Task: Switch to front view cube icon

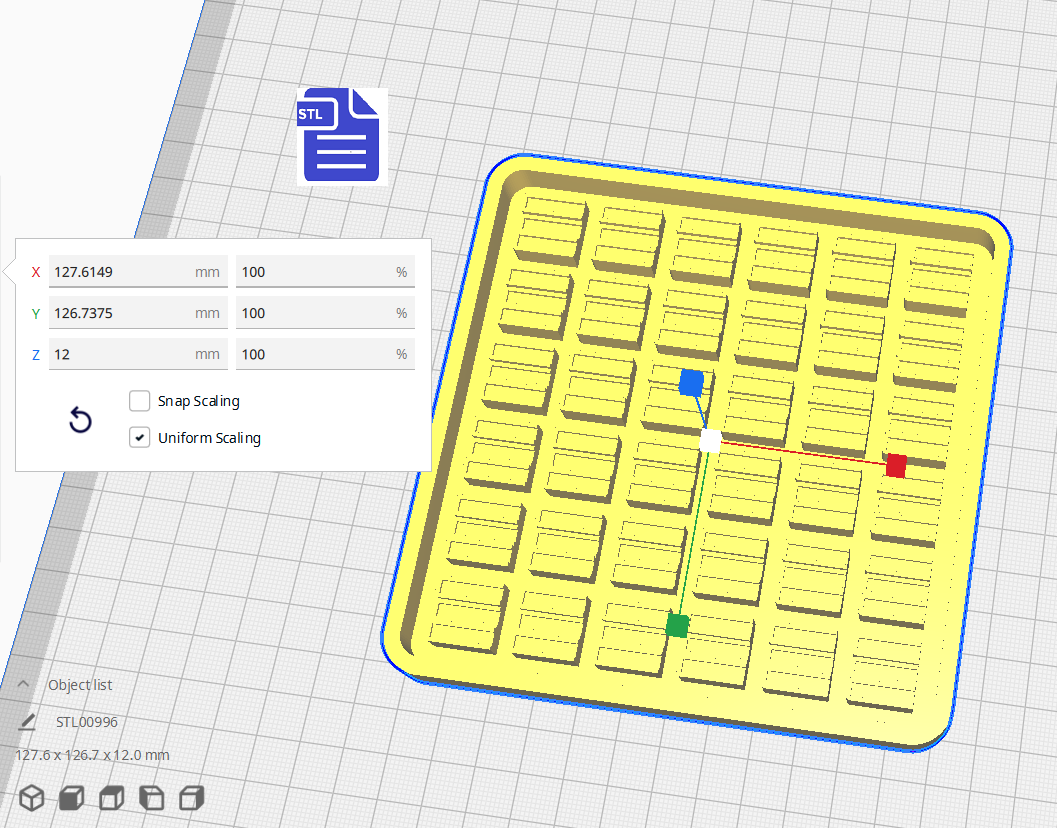Action: [71, 797]
